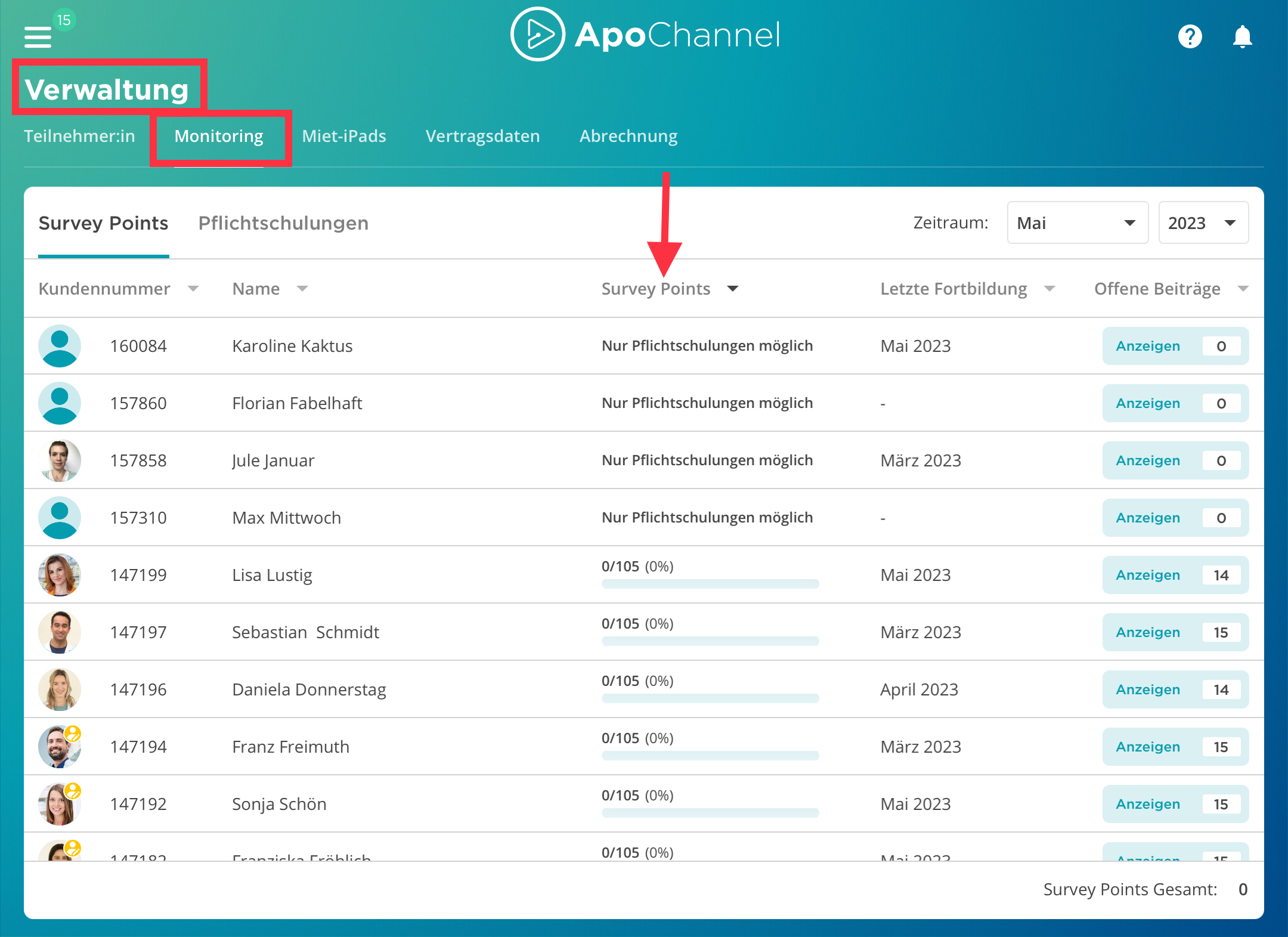Sort by Letzte Fortbildung column arrow

click(1049, 289)
